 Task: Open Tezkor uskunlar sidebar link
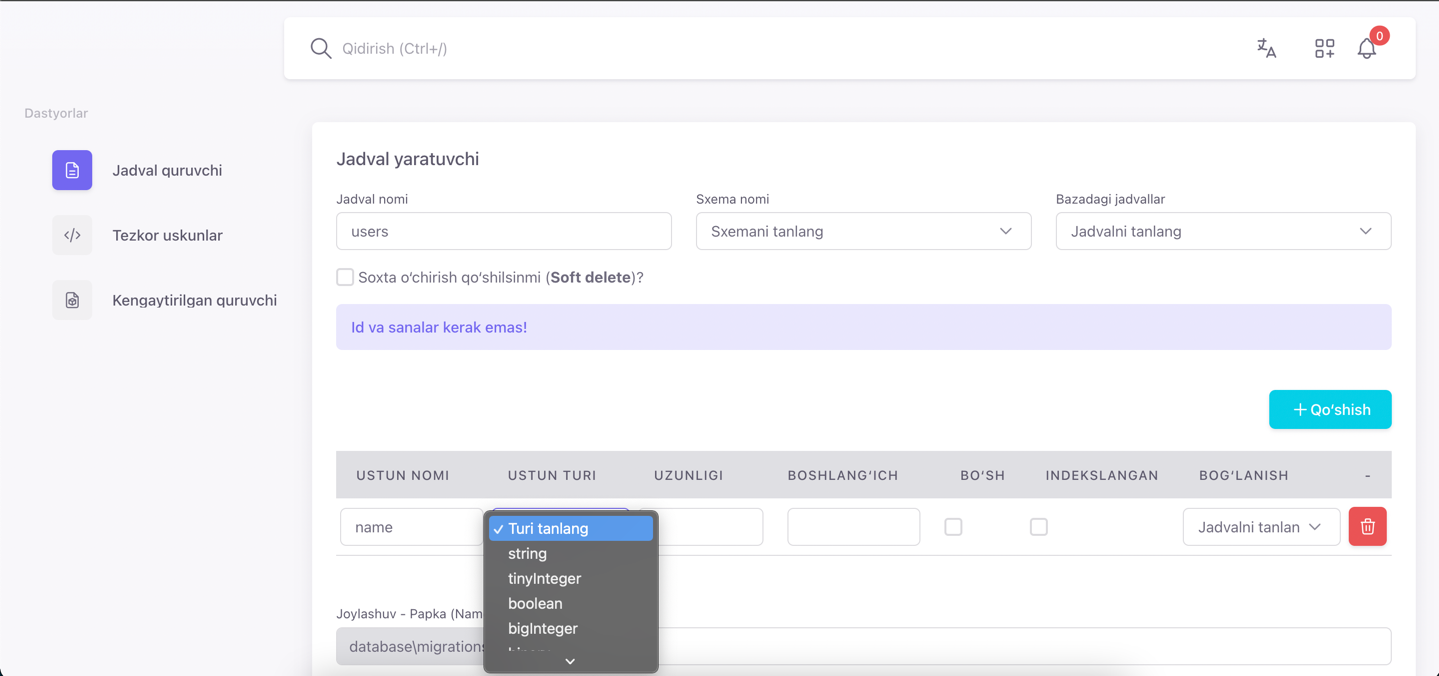tap(167, 236)
